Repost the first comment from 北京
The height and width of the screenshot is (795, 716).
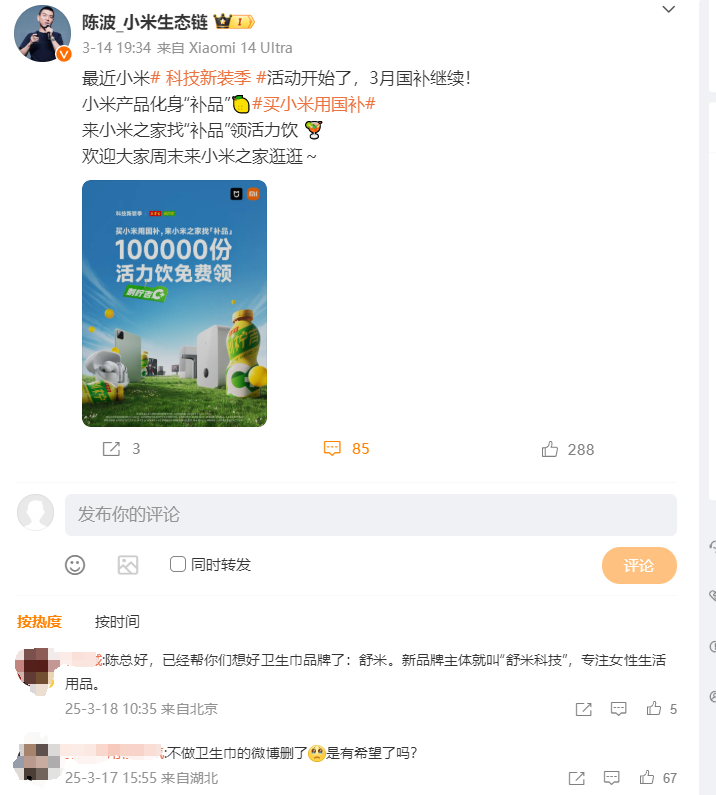(x=584, y=709)
